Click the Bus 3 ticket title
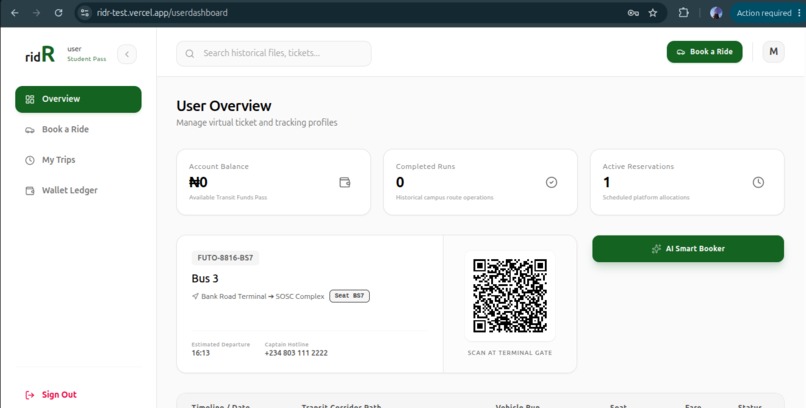This screenshot has height=408, width=806. coord(205,279)
